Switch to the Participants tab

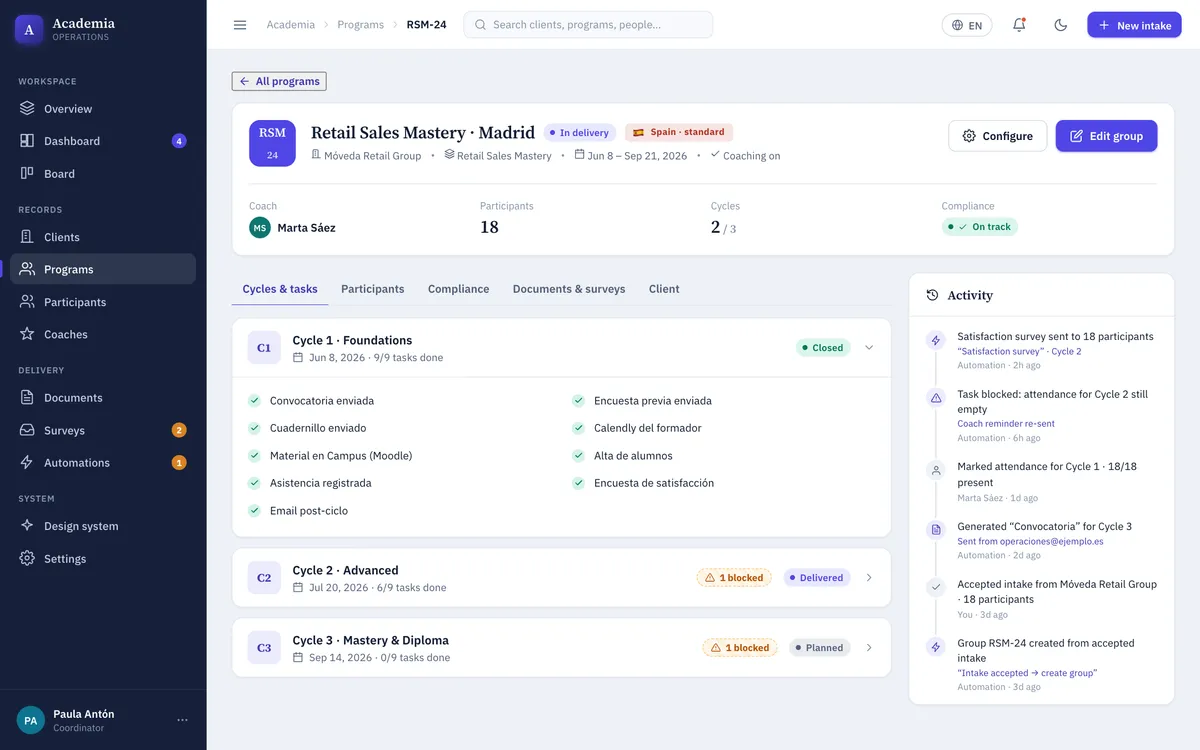coord(373,289)
